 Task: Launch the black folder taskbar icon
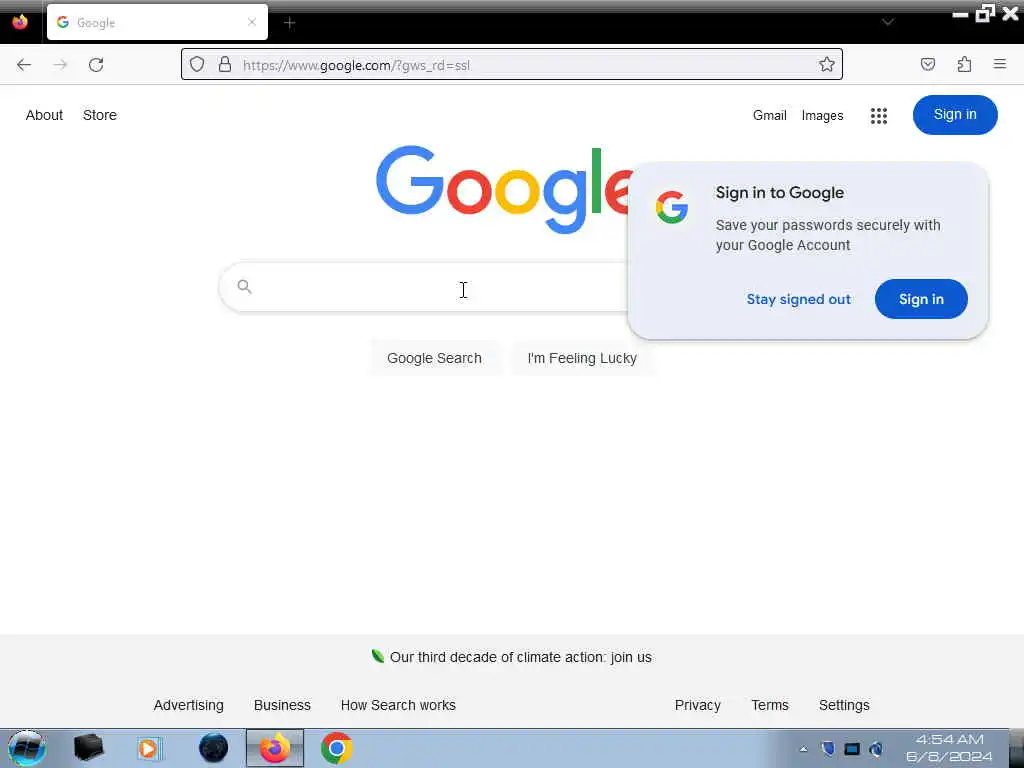pyautogui.click(x=89, y=748)
